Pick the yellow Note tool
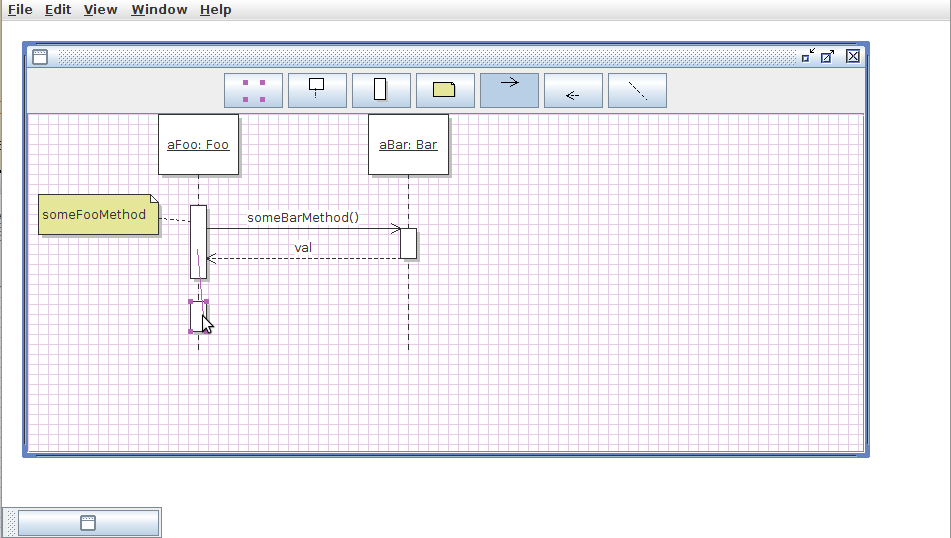The width and height of the screenshot is (951, 538). point(444,90)
